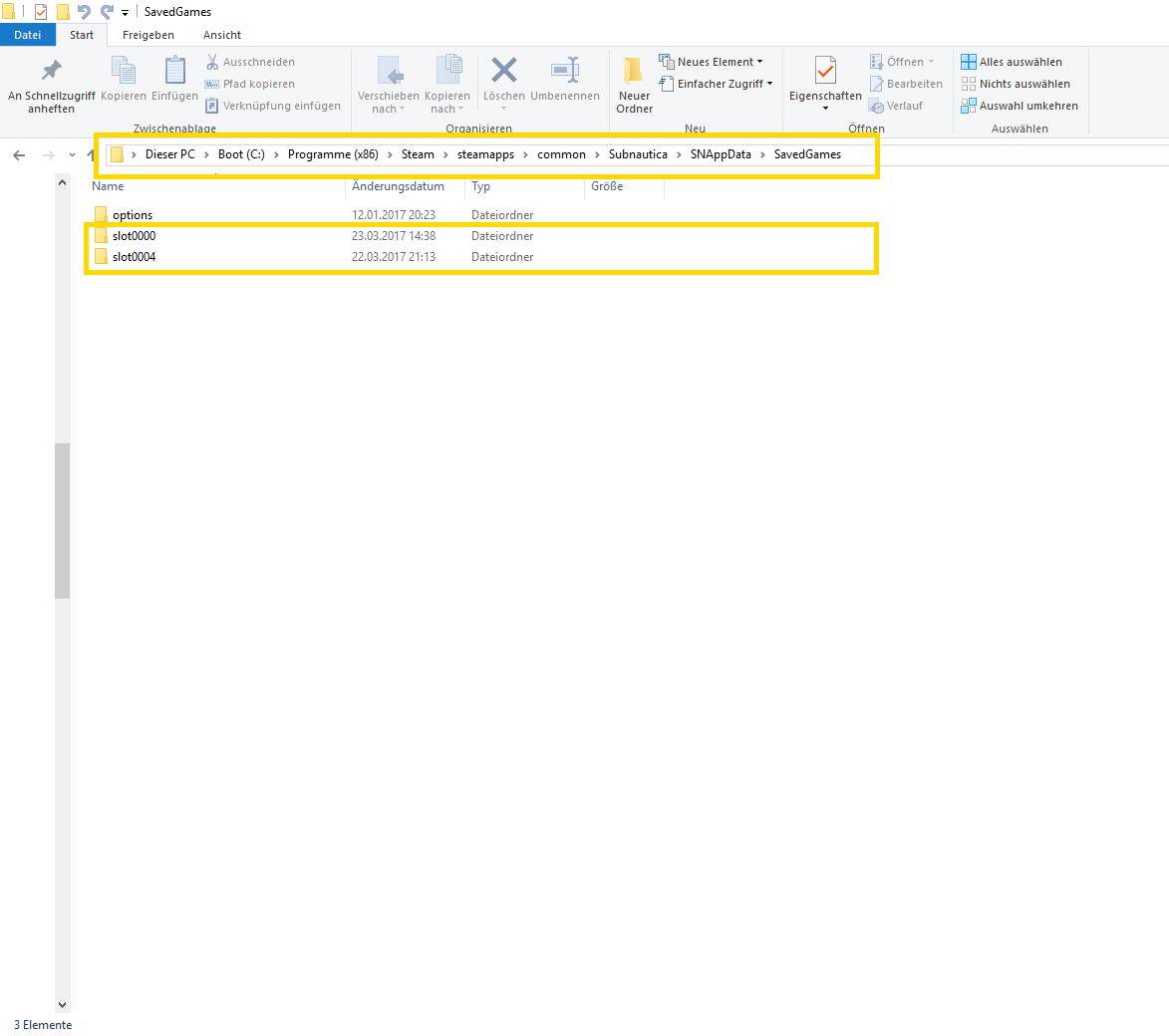Click the navigation pane scrollbar thumb
The image size is (1169, 1036).
click(x=62, y=521)
